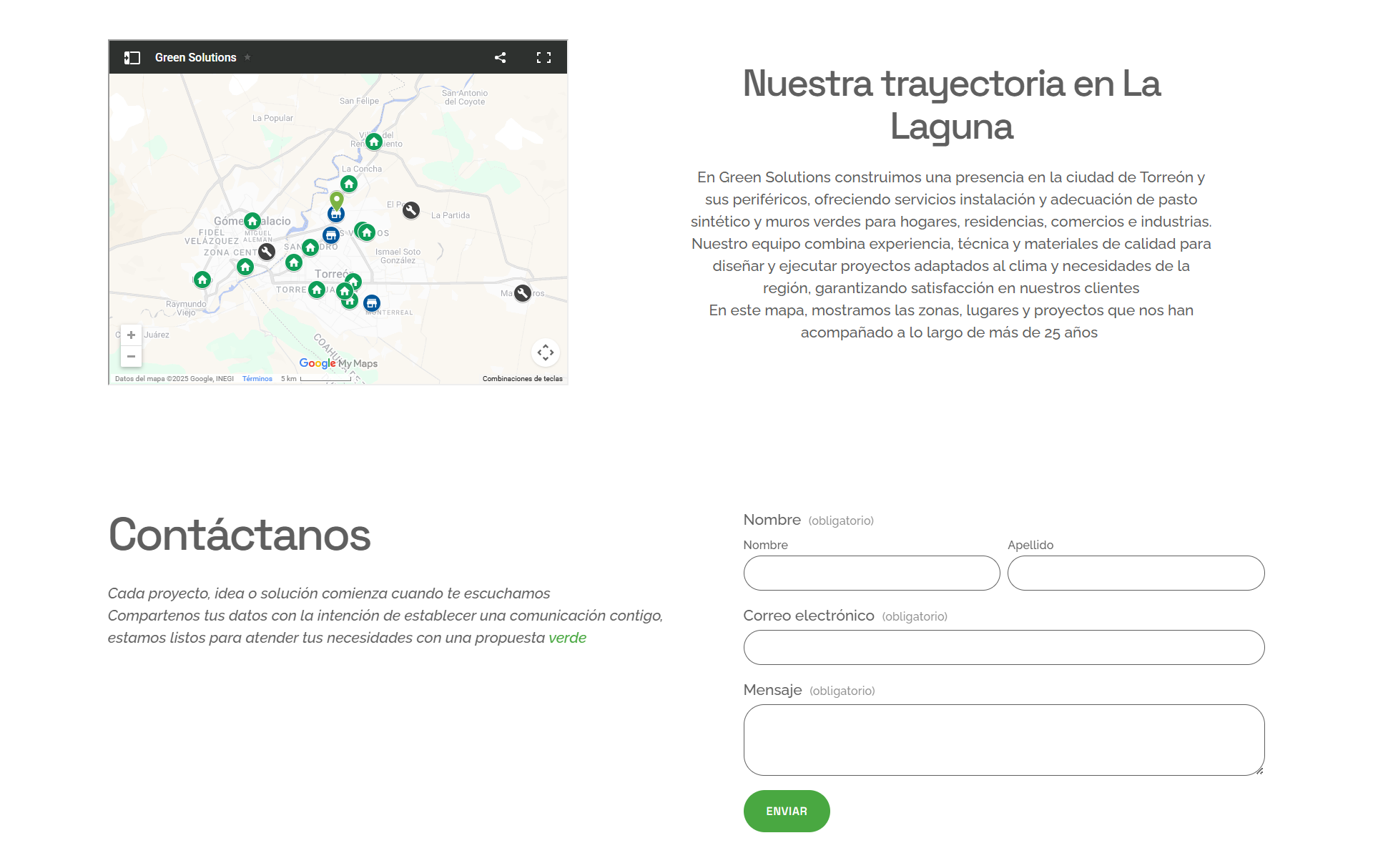The height and width of the screenshot is (868, 1373).
Task: Zoom in on the map
Action: (x=132, y=335)
